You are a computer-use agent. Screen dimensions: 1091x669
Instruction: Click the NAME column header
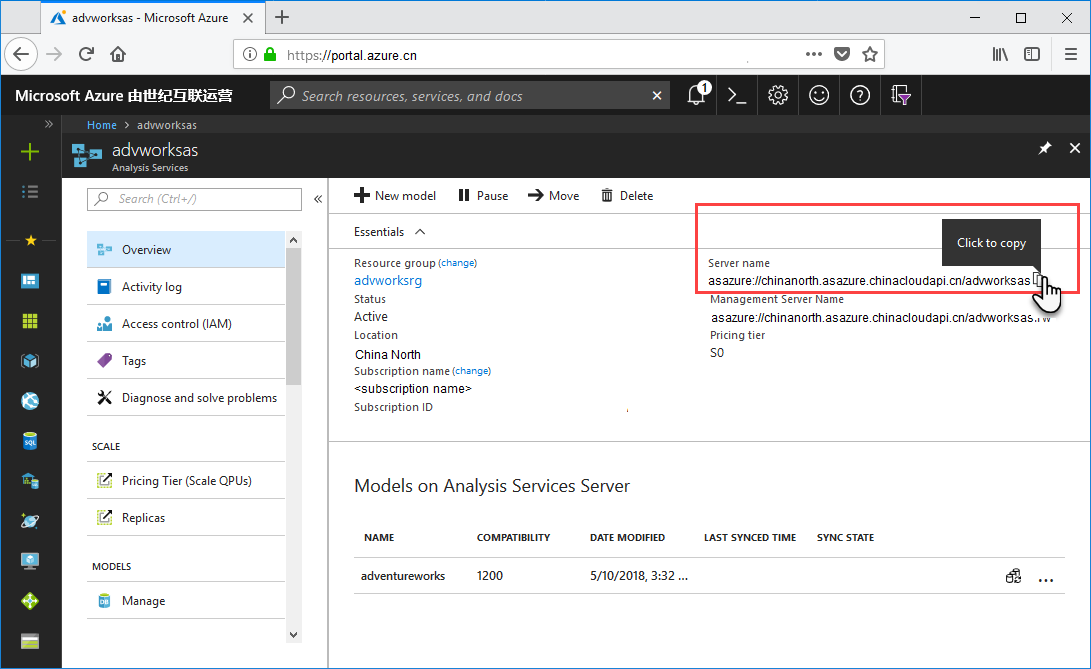(379, 537)
